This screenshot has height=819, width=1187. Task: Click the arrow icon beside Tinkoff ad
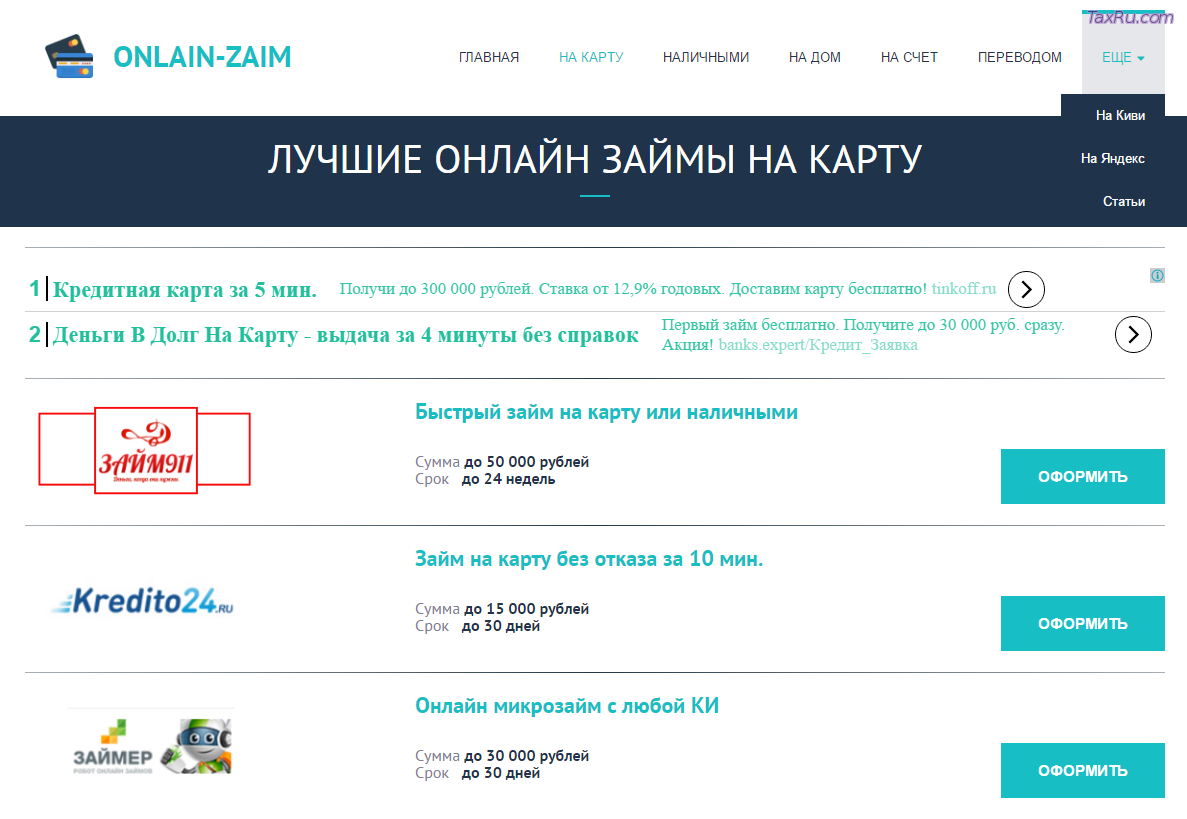(1026, 290)
